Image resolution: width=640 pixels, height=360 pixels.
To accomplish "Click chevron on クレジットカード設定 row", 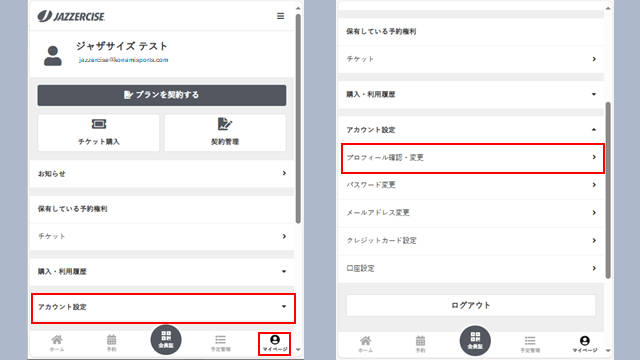I will pyautogui.click(x=594, y=240).
